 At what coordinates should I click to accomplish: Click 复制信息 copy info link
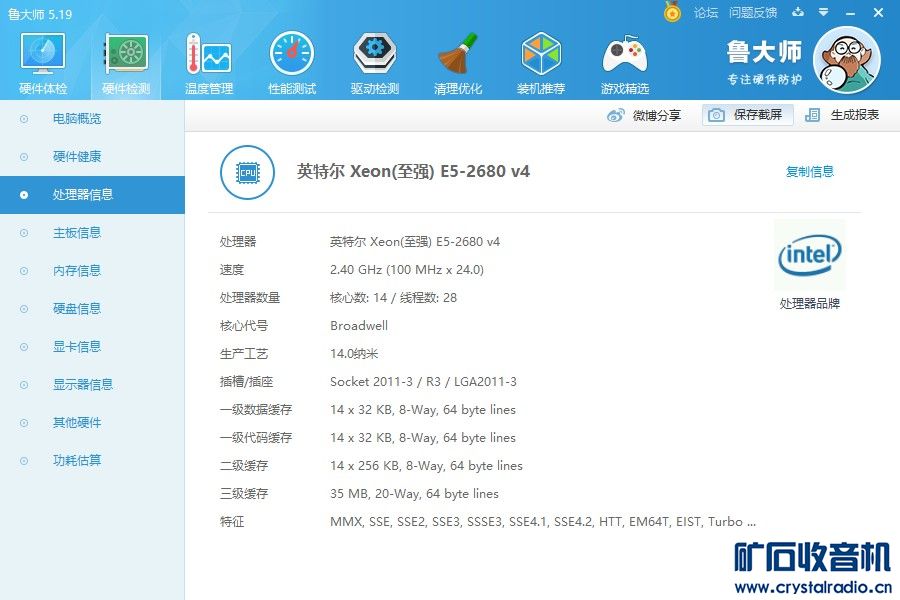point(809,171)
